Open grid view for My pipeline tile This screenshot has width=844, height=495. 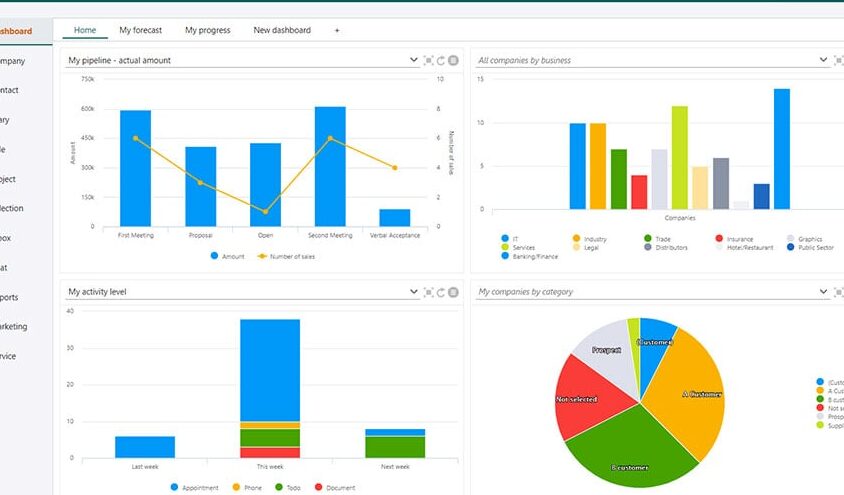(x=453, y=60)
